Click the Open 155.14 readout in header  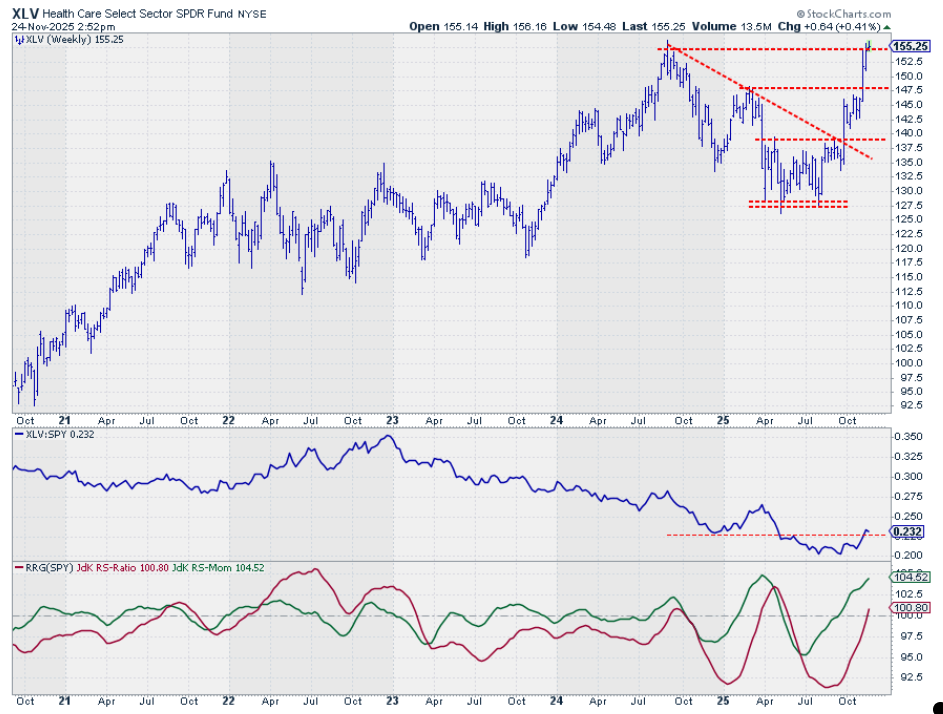(443, 28)
